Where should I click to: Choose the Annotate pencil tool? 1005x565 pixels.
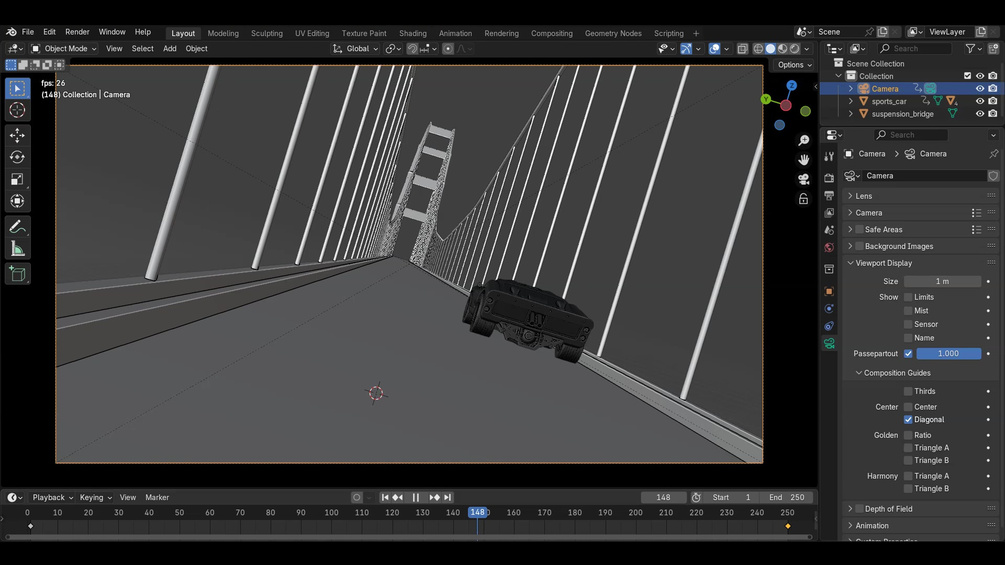coord(17,227)
